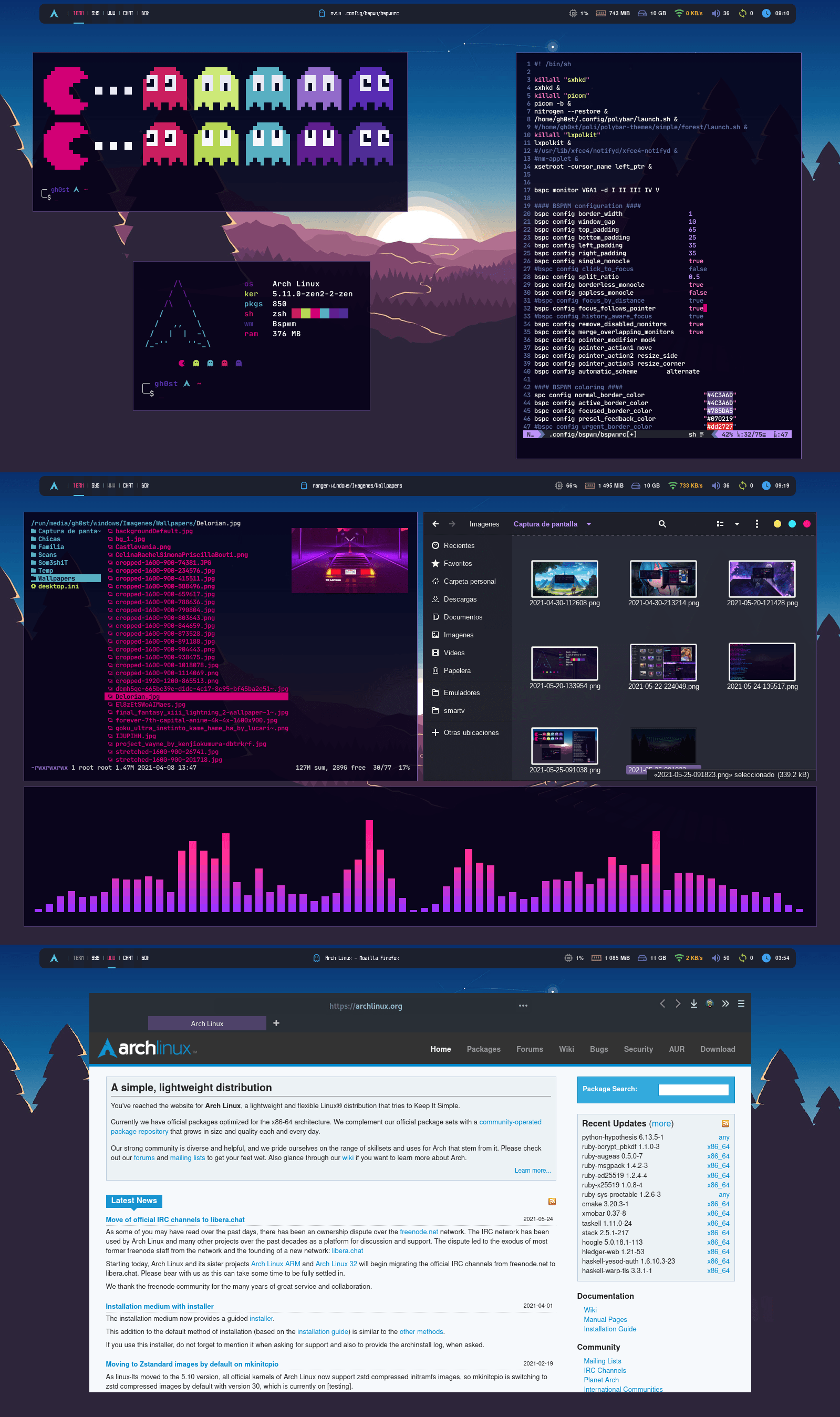840x1417 pixels.
Task: Open Installation medium with installer article
Action: point(160,1306)
